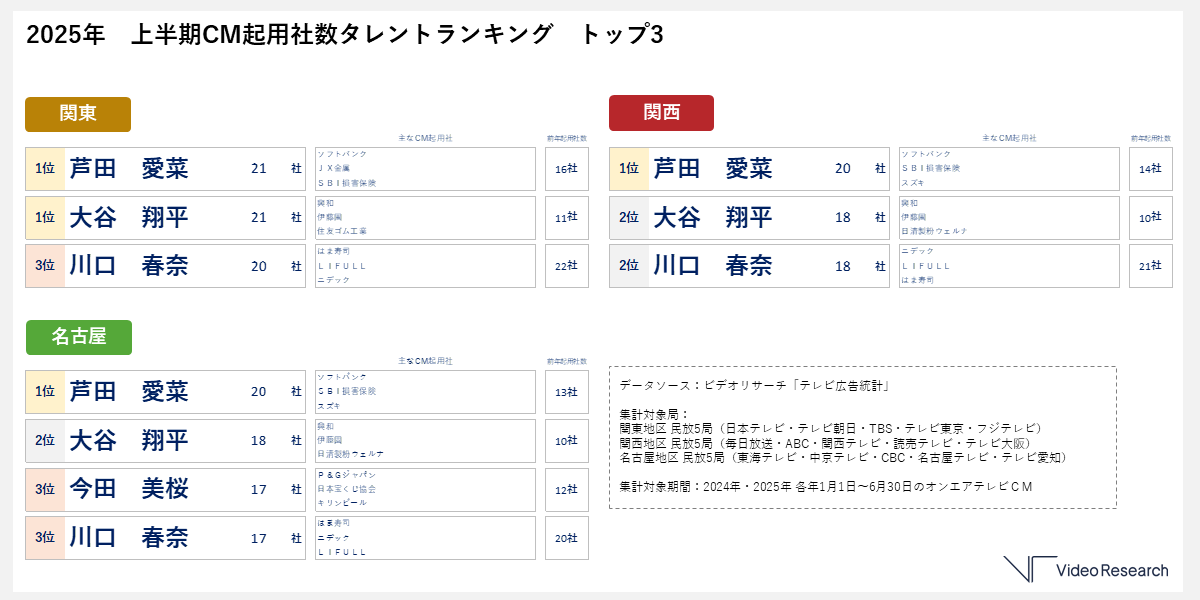Click the 関東 company list box containing JX金属
This screenshot has width=1200, height=600.
tap(425, 169)
